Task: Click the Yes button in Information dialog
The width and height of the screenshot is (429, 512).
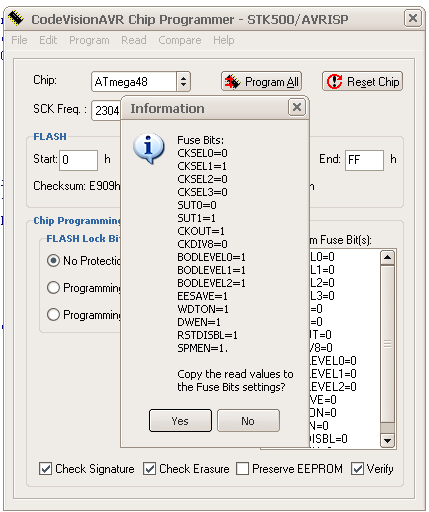Action: [180, 421]
